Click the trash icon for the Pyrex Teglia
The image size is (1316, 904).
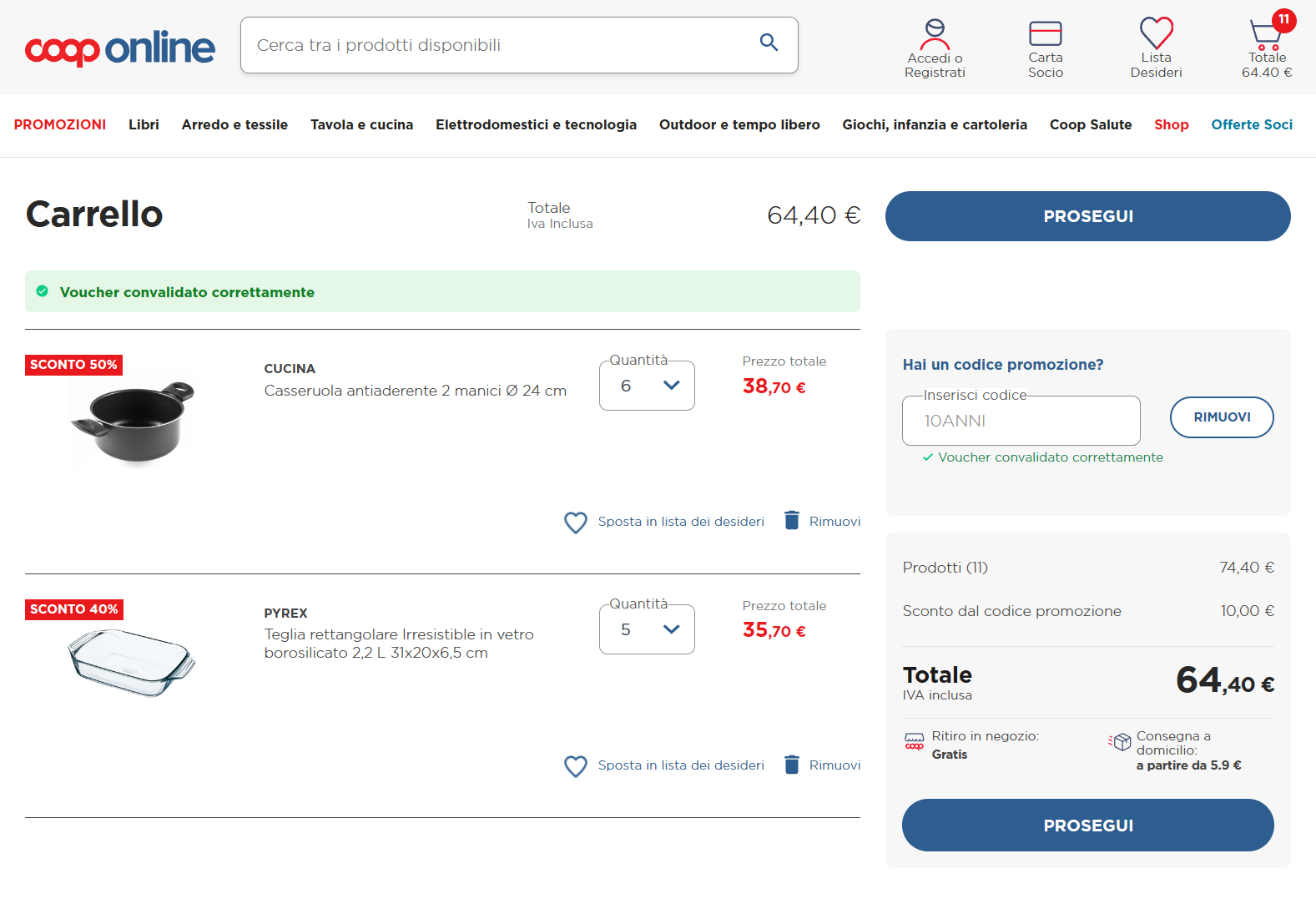[792, 765]
